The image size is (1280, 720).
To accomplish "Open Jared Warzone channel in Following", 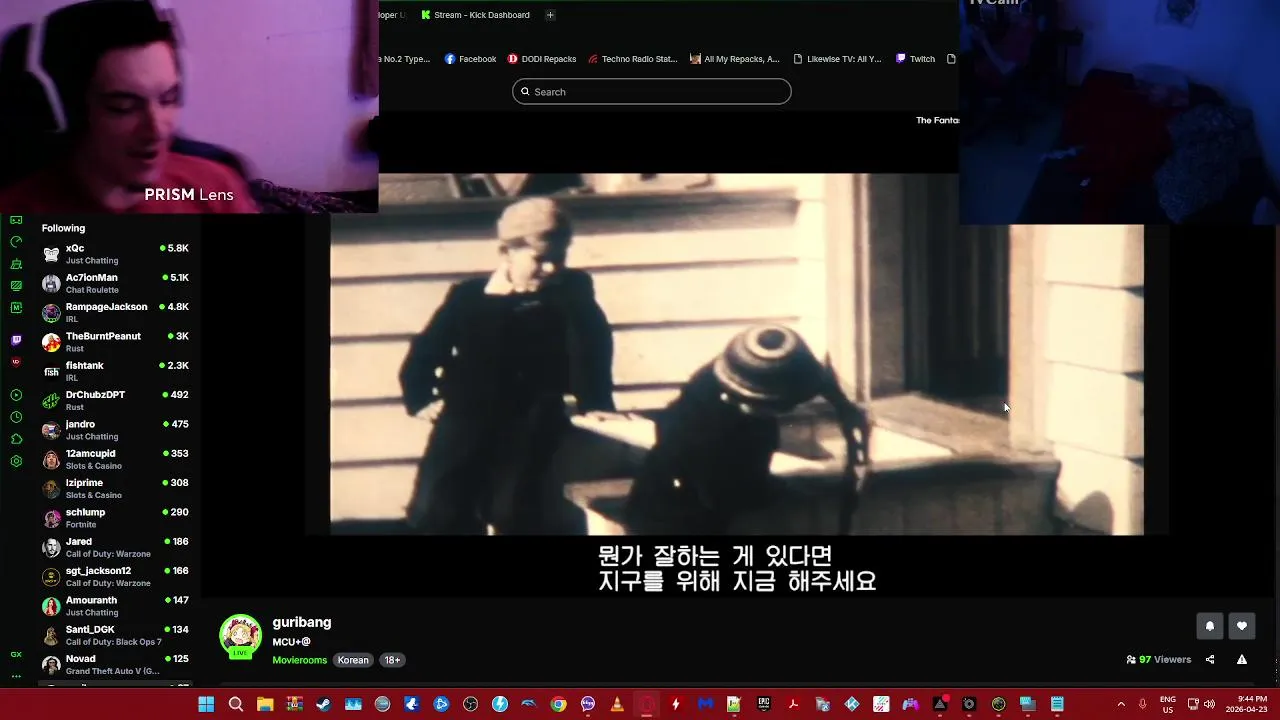I will click(x=115, y=547).
